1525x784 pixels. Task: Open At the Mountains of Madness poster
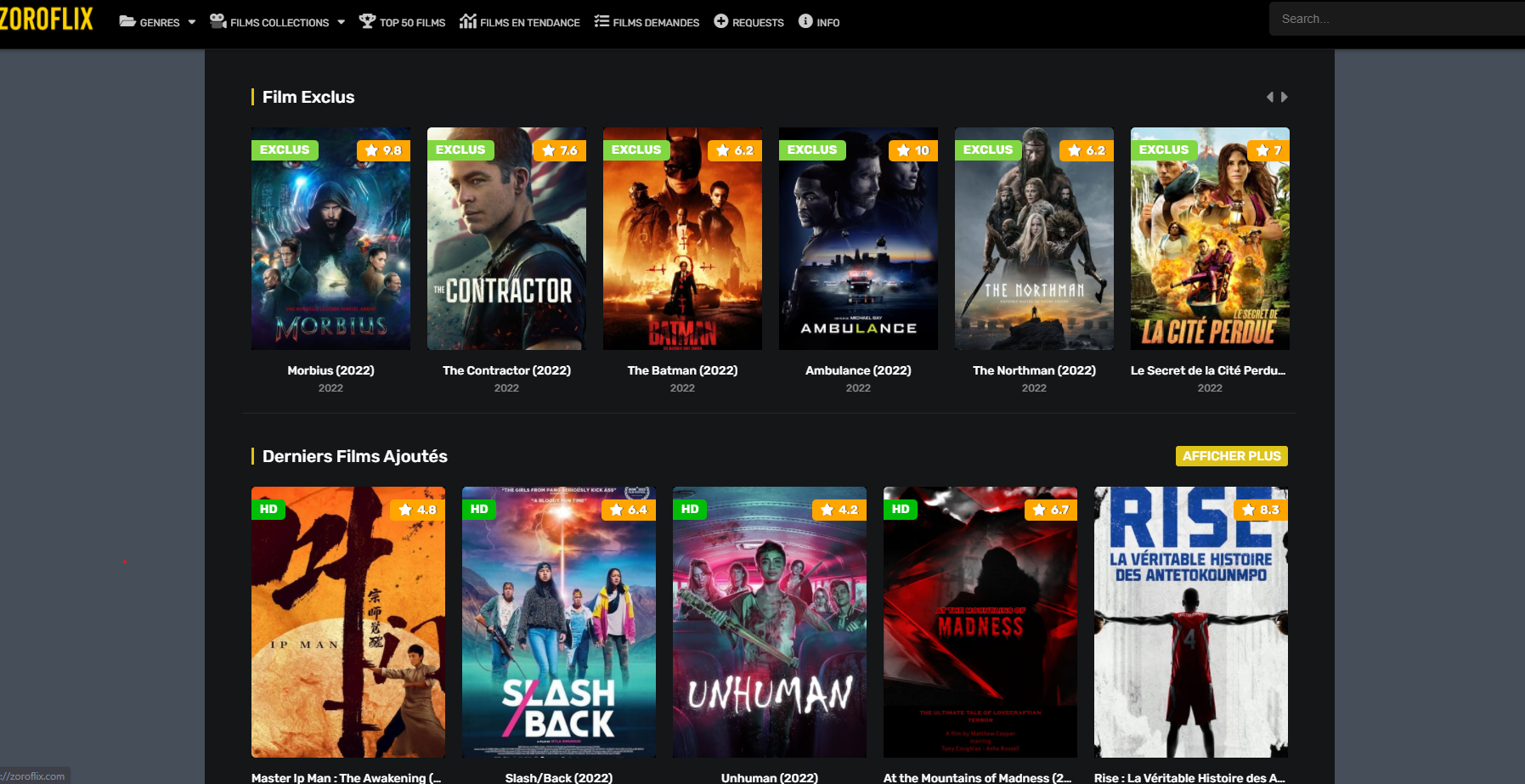pyautogui.click(x=980, y=622)
